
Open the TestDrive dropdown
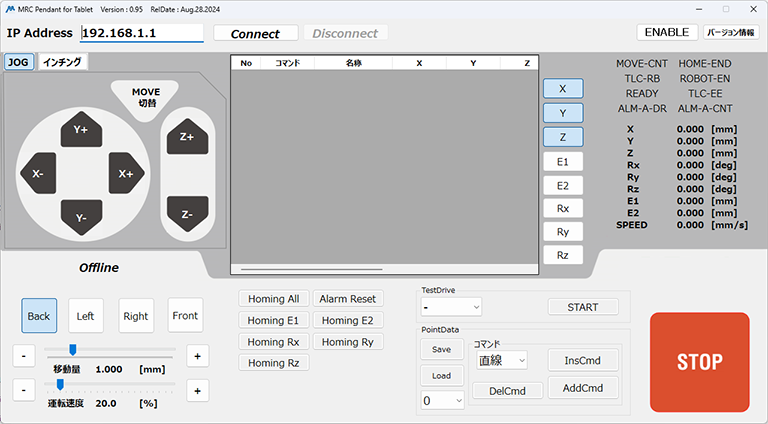[451, 307]
